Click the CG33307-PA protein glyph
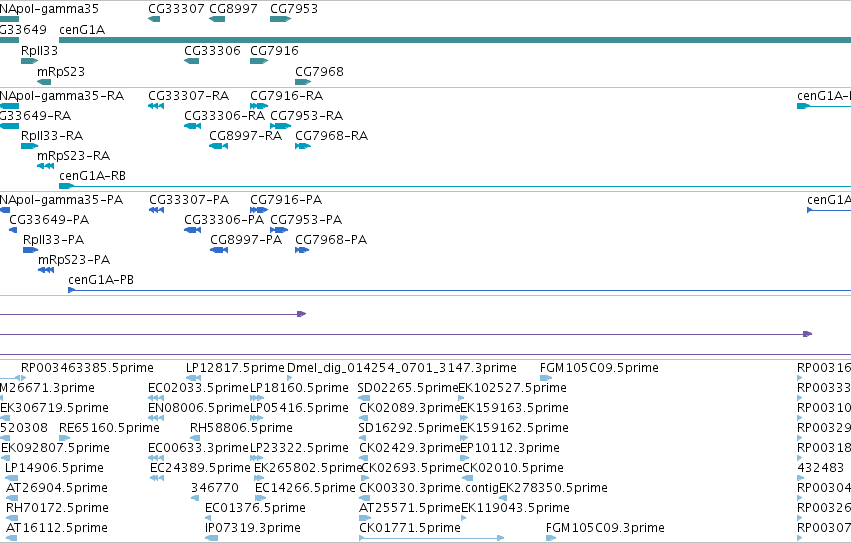Screen dimensions: 851x543 coord(156,210)
